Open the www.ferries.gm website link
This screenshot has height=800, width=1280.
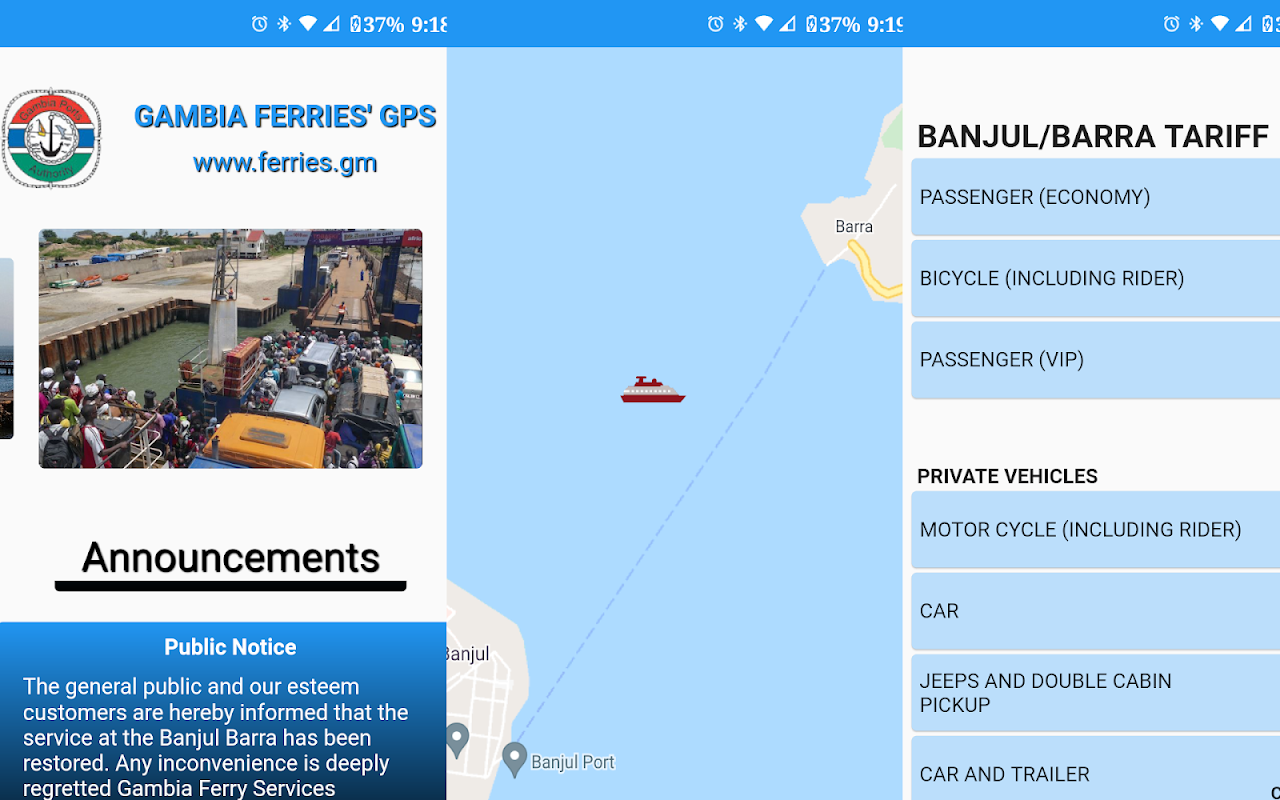click(285, 163)
